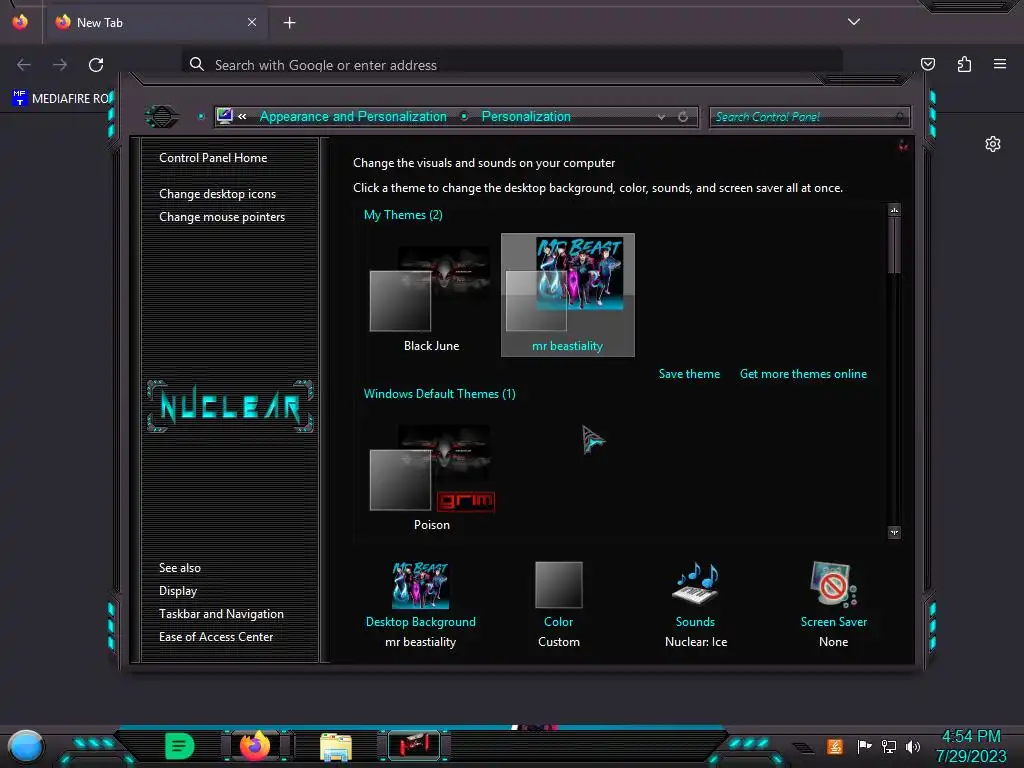Reload the current Firefox page
The height and width of the screenshot is (768, 1024).
pos(96,65)
